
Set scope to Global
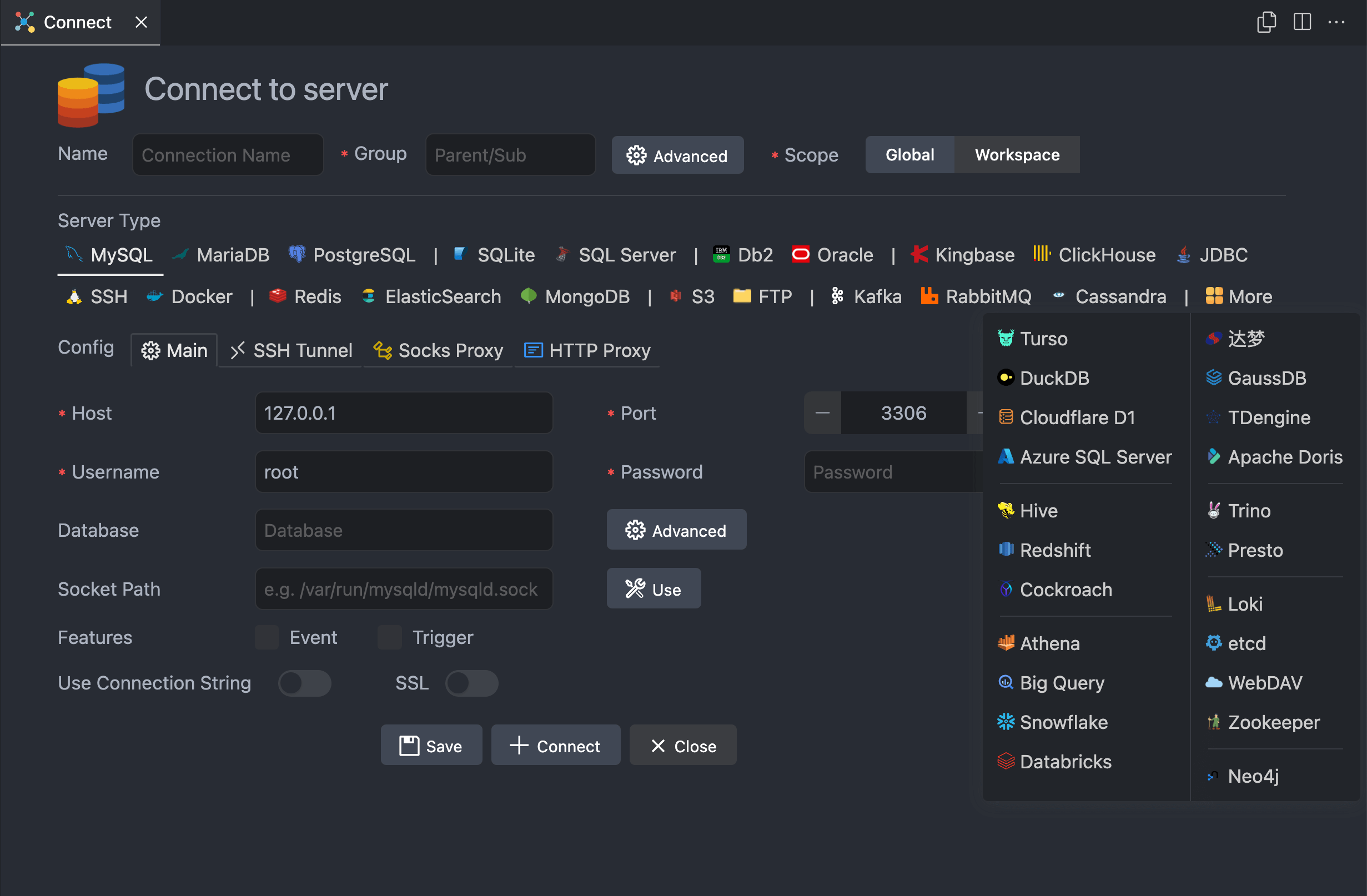[x=910, y=155]
